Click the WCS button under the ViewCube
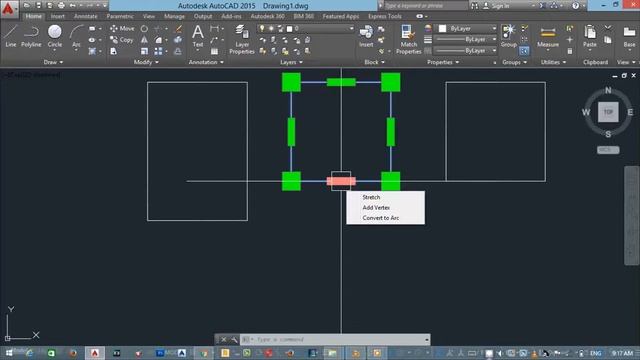Viewport: 640px width, 360px height. (608, 150)
